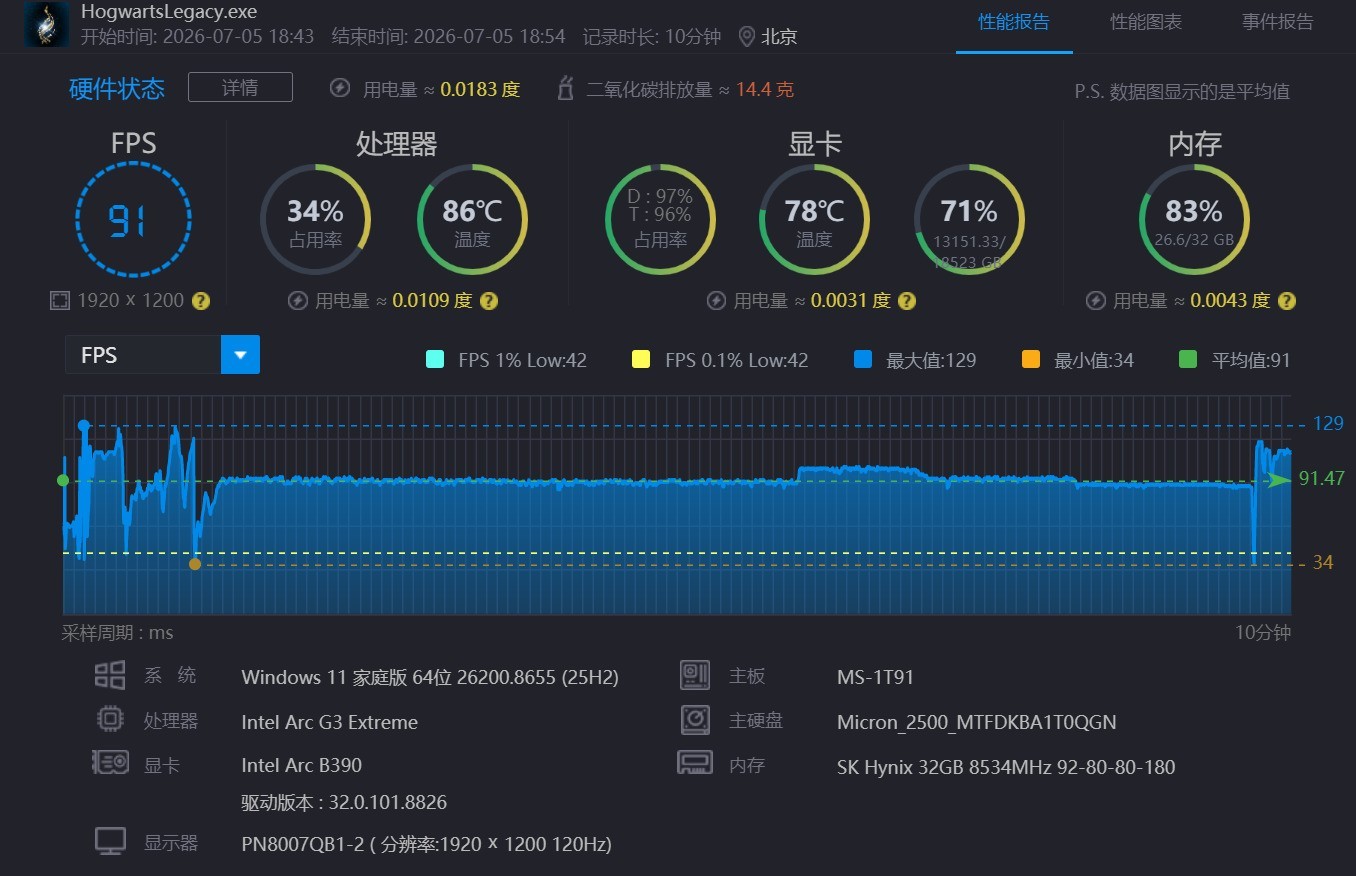Click the memory 83% gauge
Screen dimensions: 1356x876
pos(1194,219)
